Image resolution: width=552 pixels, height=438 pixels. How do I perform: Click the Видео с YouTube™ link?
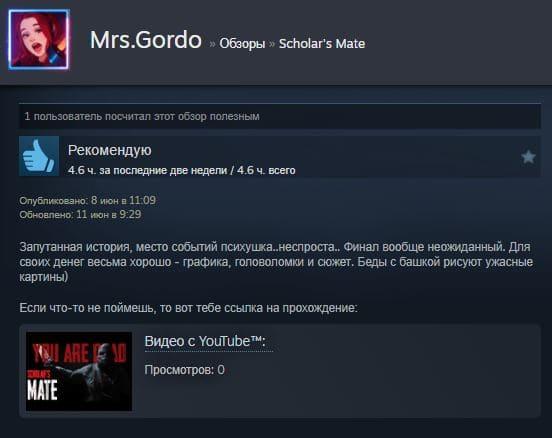tap(205, 341)
